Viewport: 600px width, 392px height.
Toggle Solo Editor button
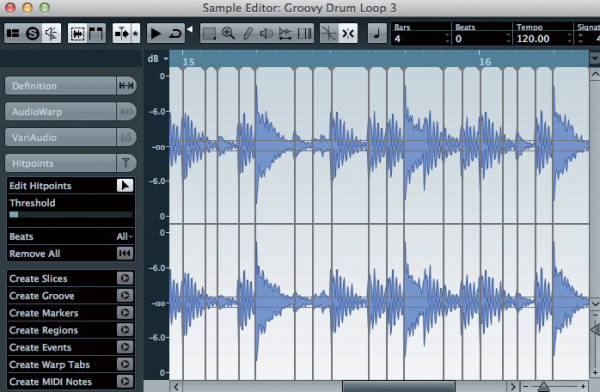(33, 33)
